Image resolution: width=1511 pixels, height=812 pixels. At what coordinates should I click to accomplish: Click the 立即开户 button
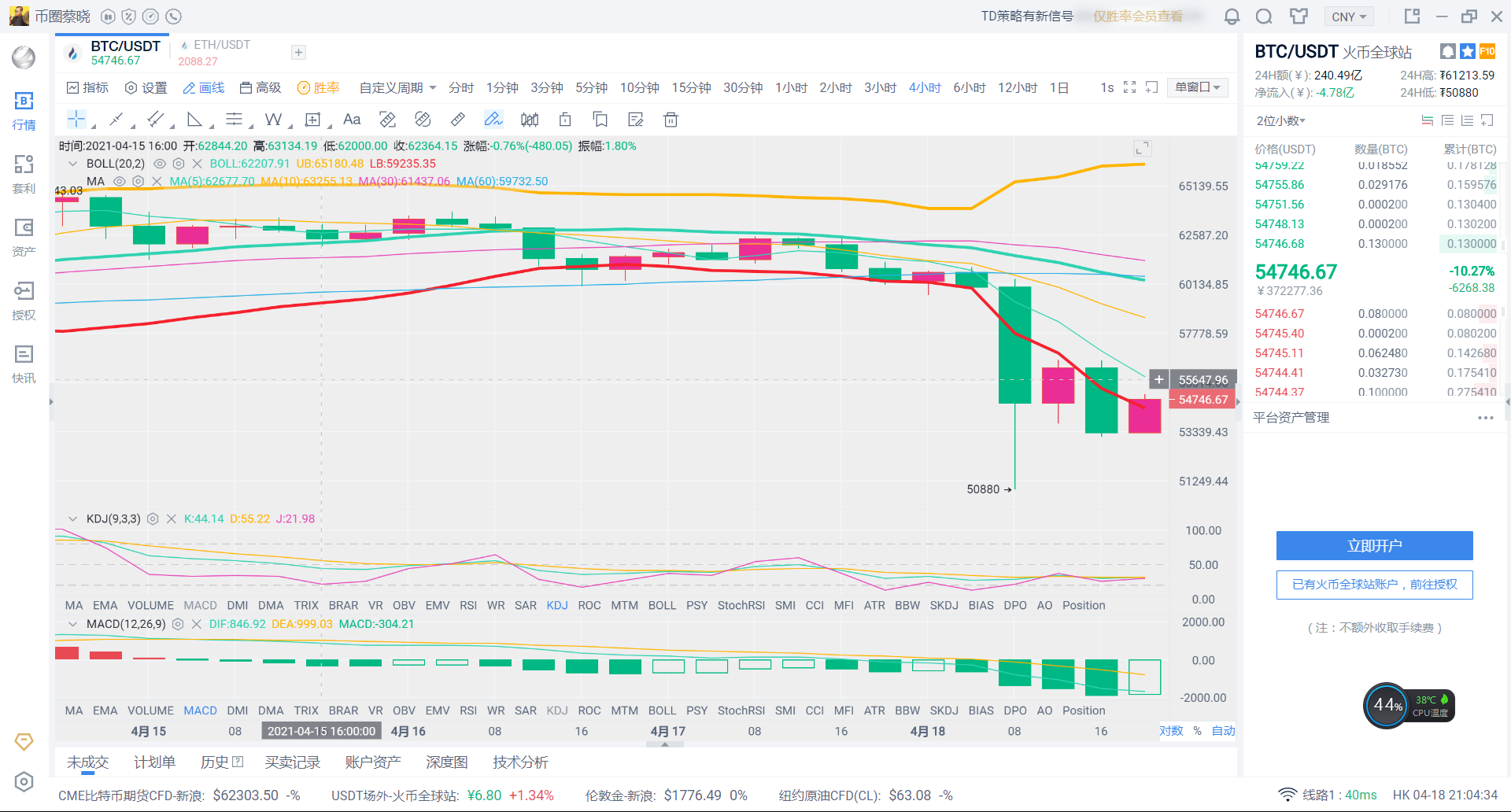click(x=1374, y=545)
